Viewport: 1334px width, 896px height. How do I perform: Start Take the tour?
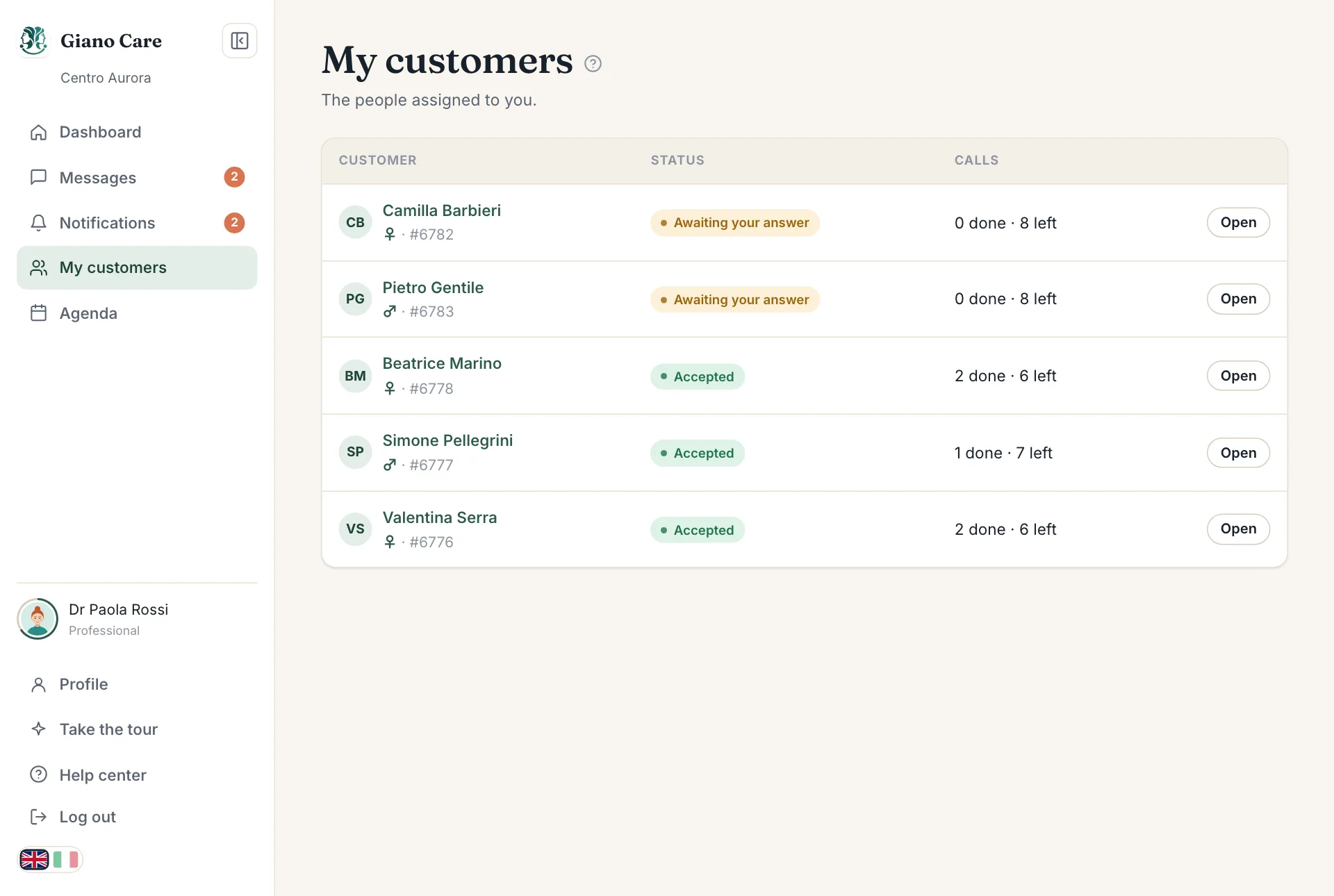137,729
